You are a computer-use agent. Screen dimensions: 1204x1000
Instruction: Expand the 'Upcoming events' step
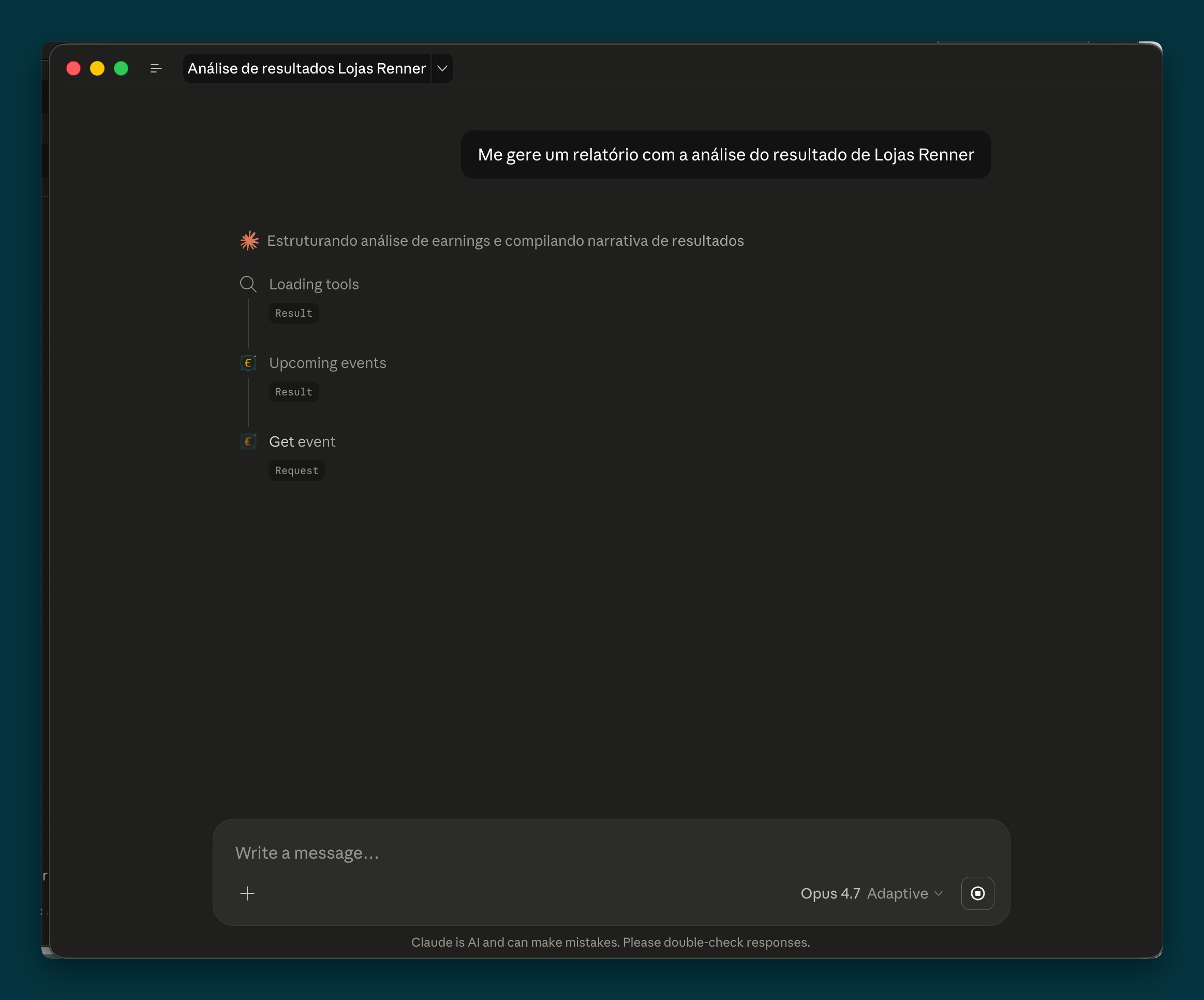328,363
